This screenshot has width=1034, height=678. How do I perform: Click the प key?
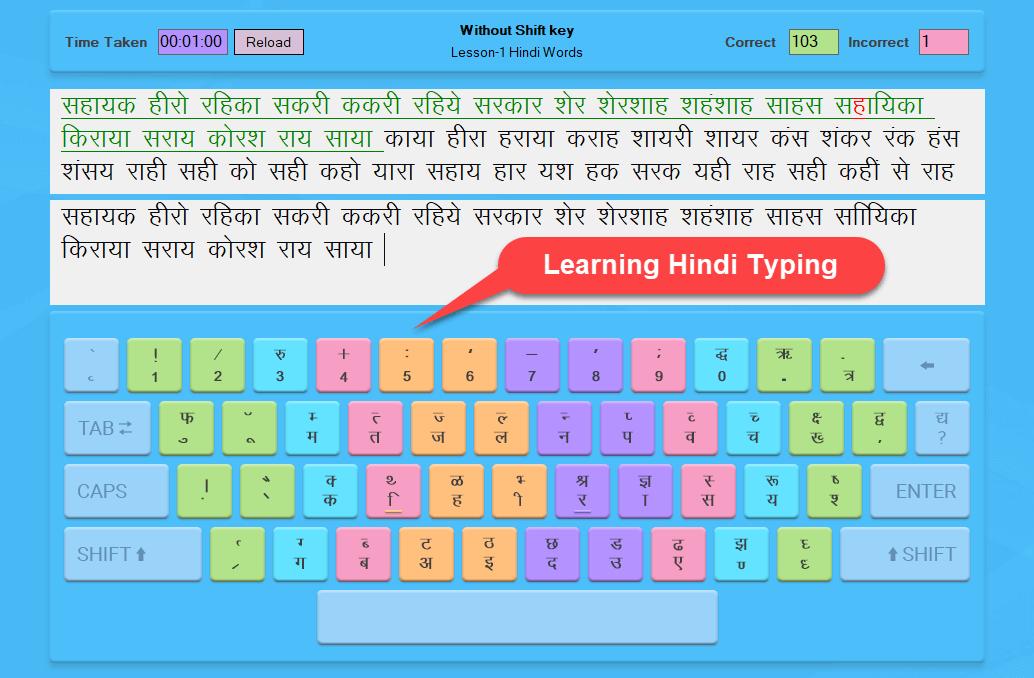click(627, 428)
